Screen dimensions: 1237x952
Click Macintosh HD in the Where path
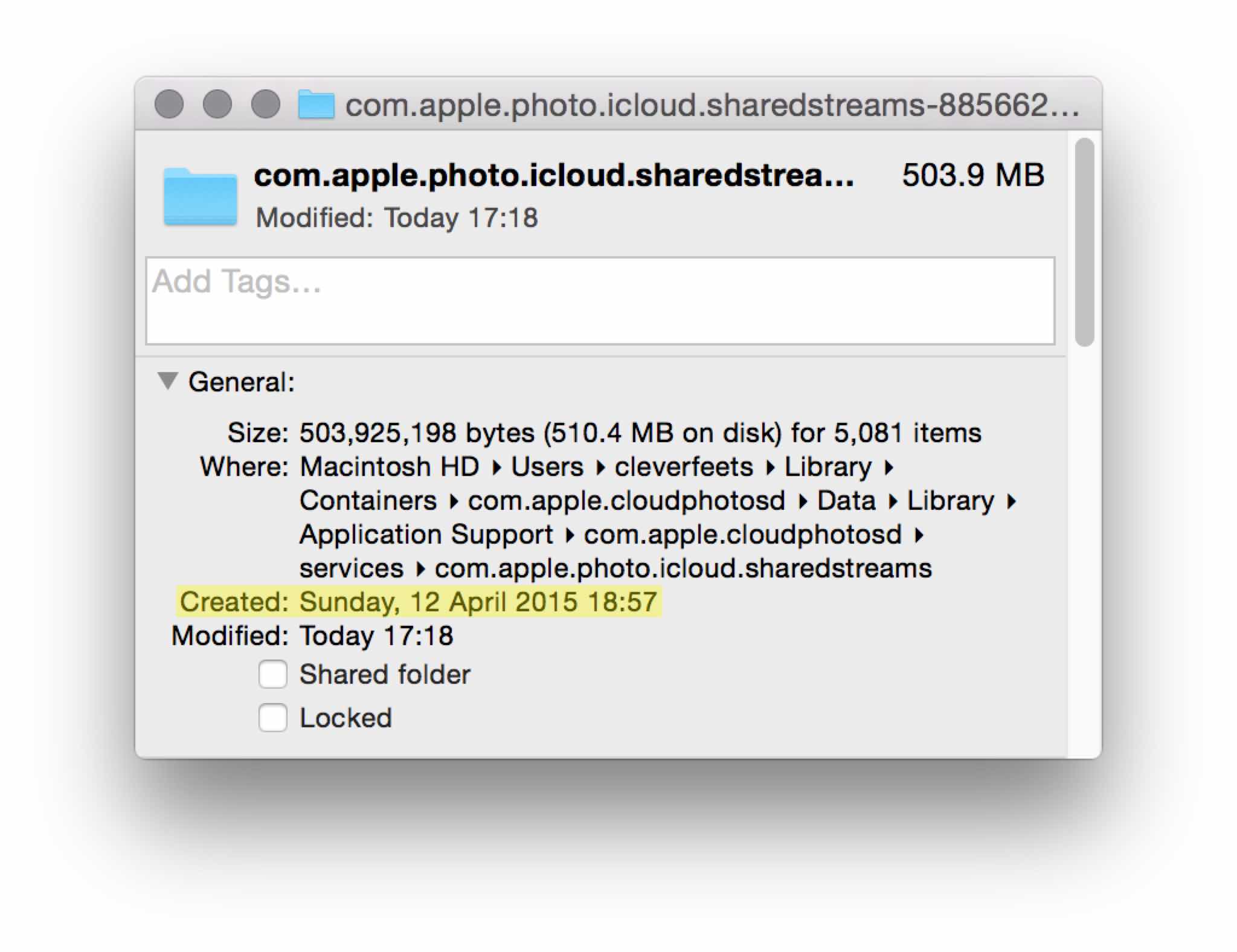click(x=390, y=466)
